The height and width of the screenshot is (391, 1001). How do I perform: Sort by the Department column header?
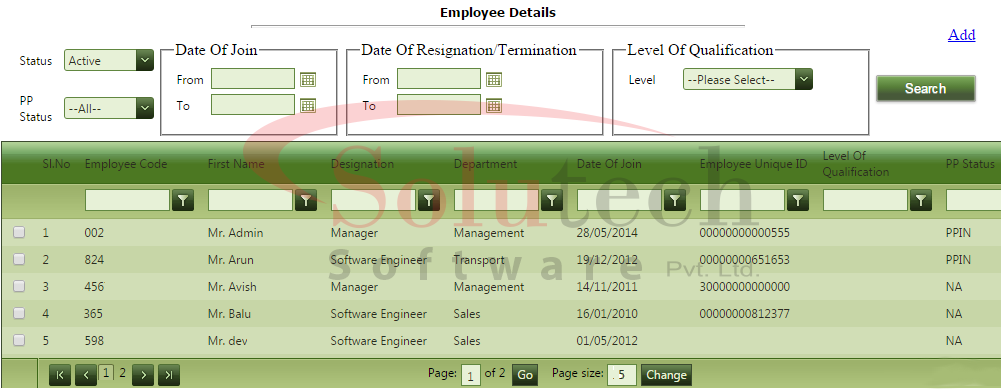click(485, 164)
